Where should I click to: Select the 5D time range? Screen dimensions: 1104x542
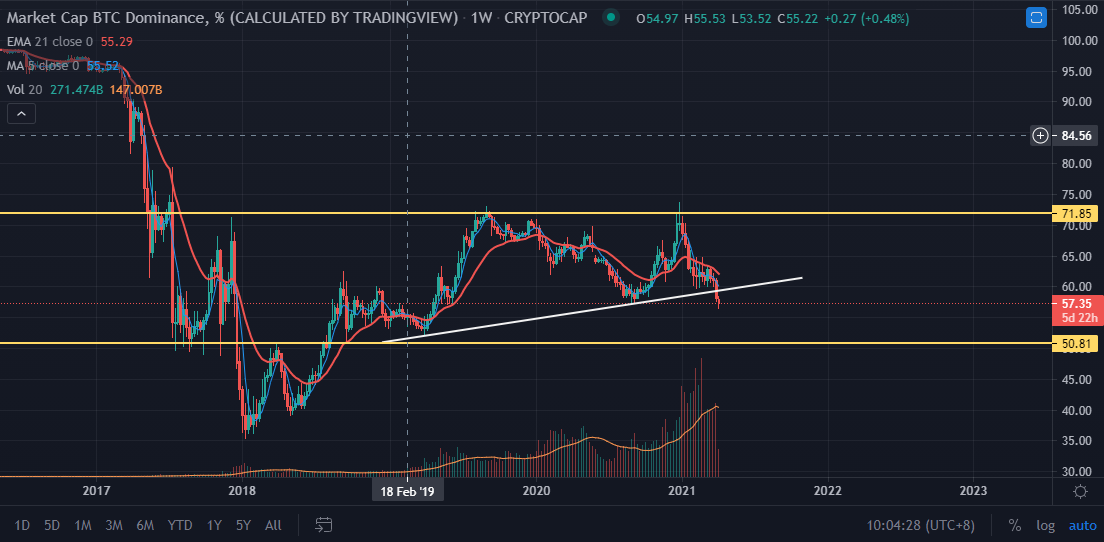[51, 525]
